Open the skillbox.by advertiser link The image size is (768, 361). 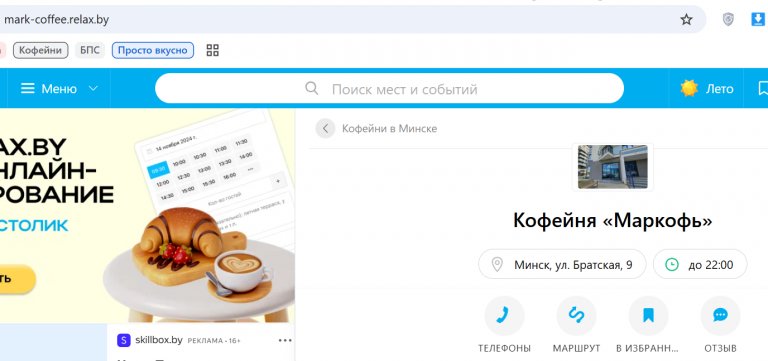point(159,340)
